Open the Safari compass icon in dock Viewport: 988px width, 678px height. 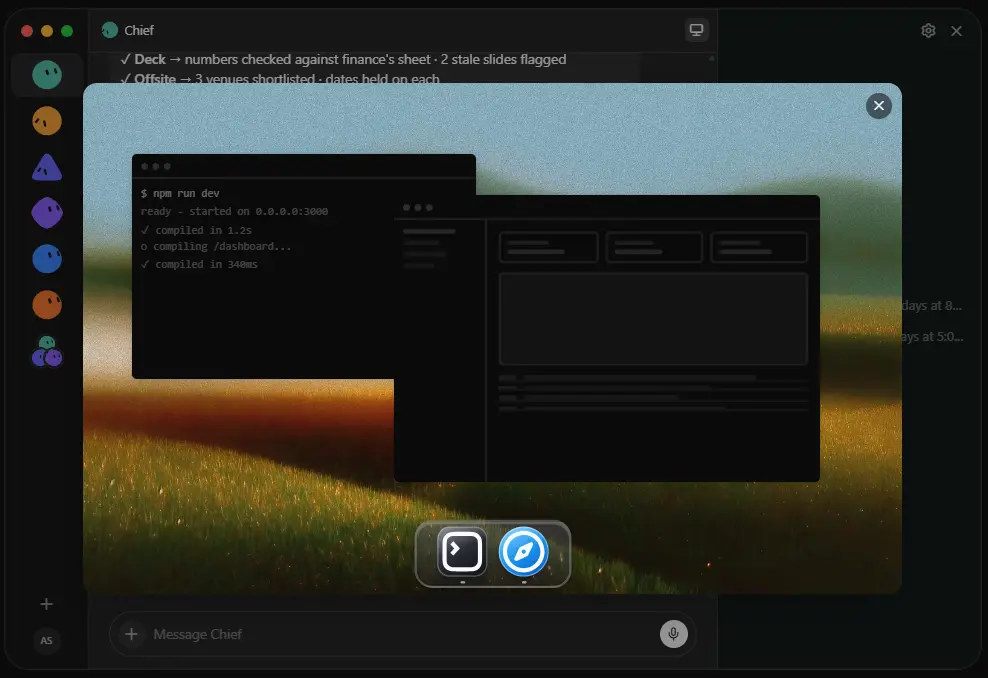pos(524,553)
